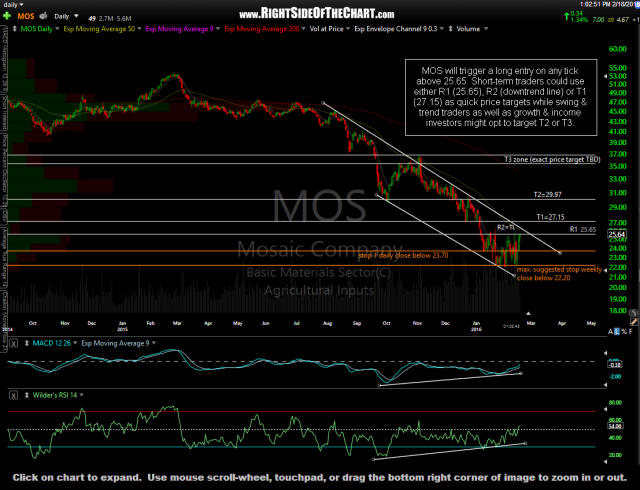Click the pencil drawing tools icon
Viewport: 640px width, 490px height.
point(633,322)
